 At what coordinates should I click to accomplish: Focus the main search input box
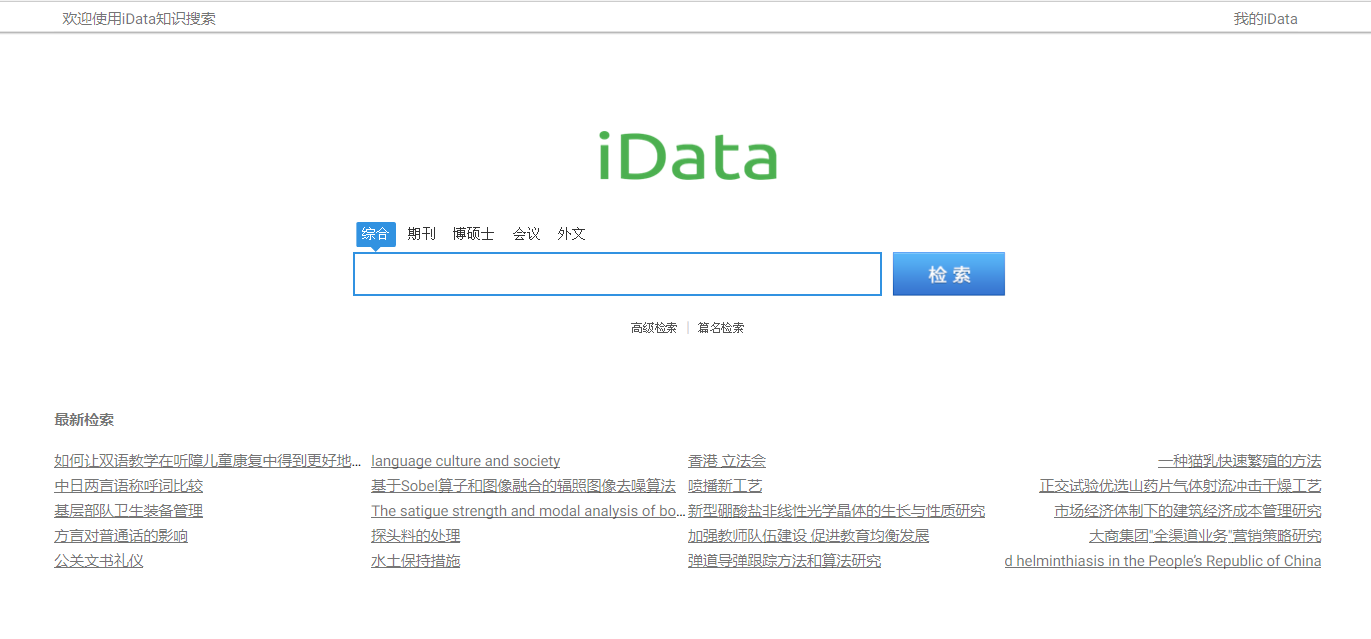pos(617,274)
